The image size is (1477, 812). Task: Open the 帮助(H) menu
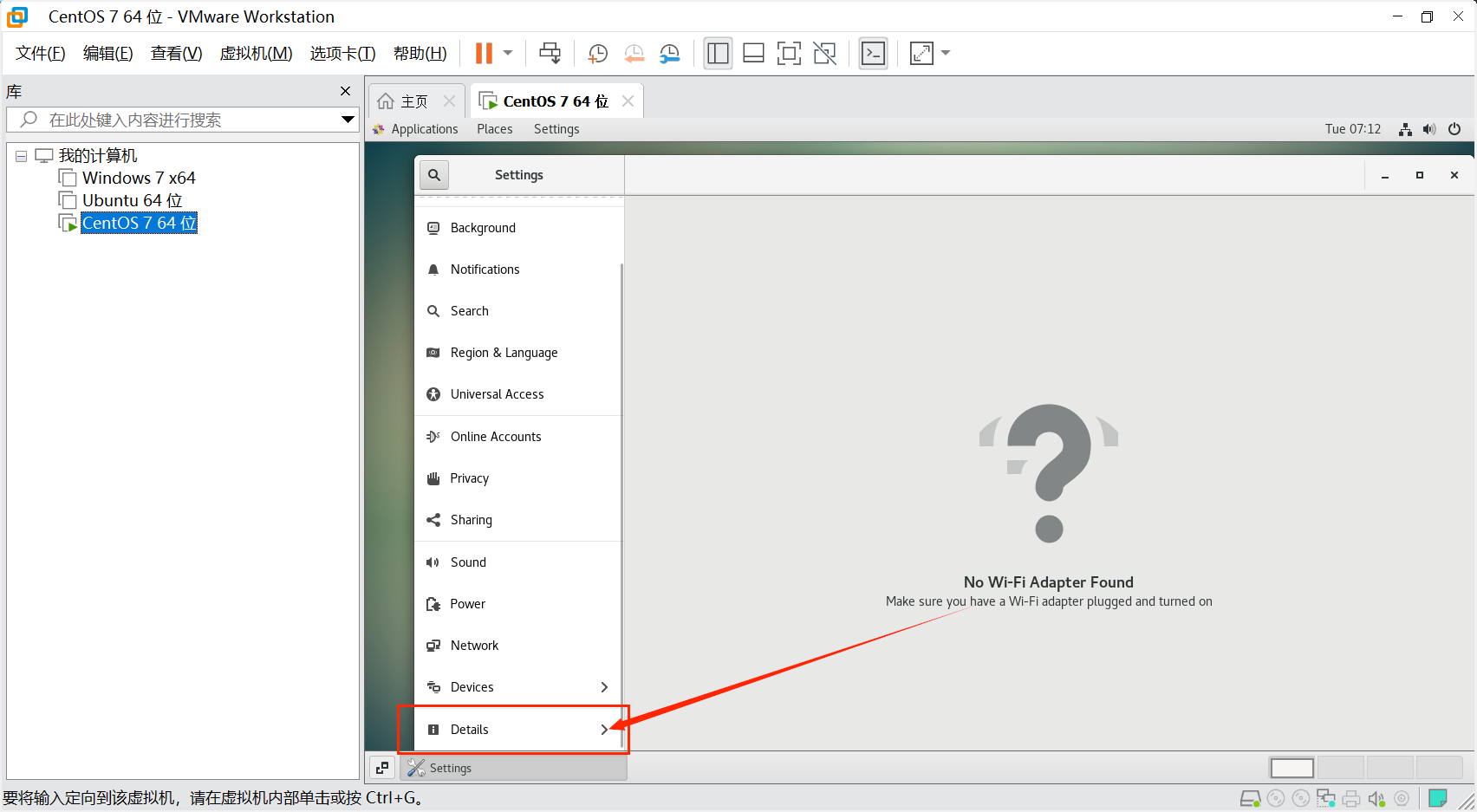(x=420, y=54)
